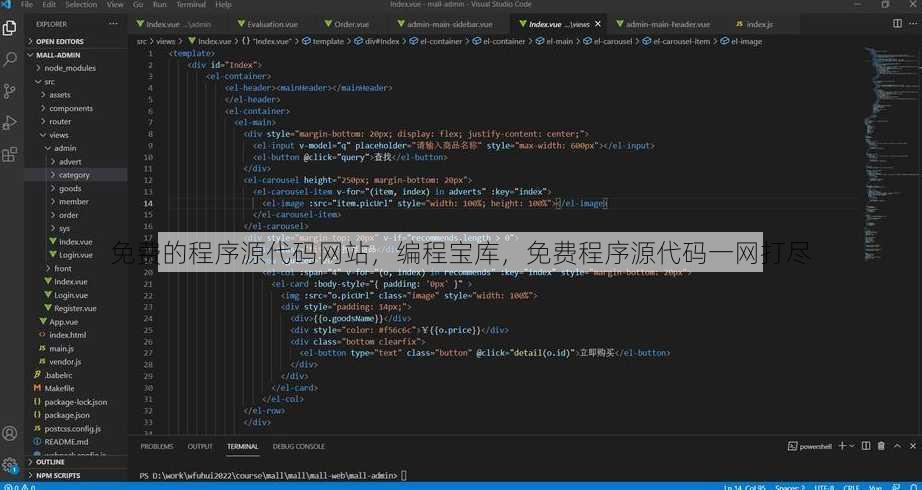Open the Terminal menu
Viewport: 922px width, 490px height.
[x=191, y=4]
